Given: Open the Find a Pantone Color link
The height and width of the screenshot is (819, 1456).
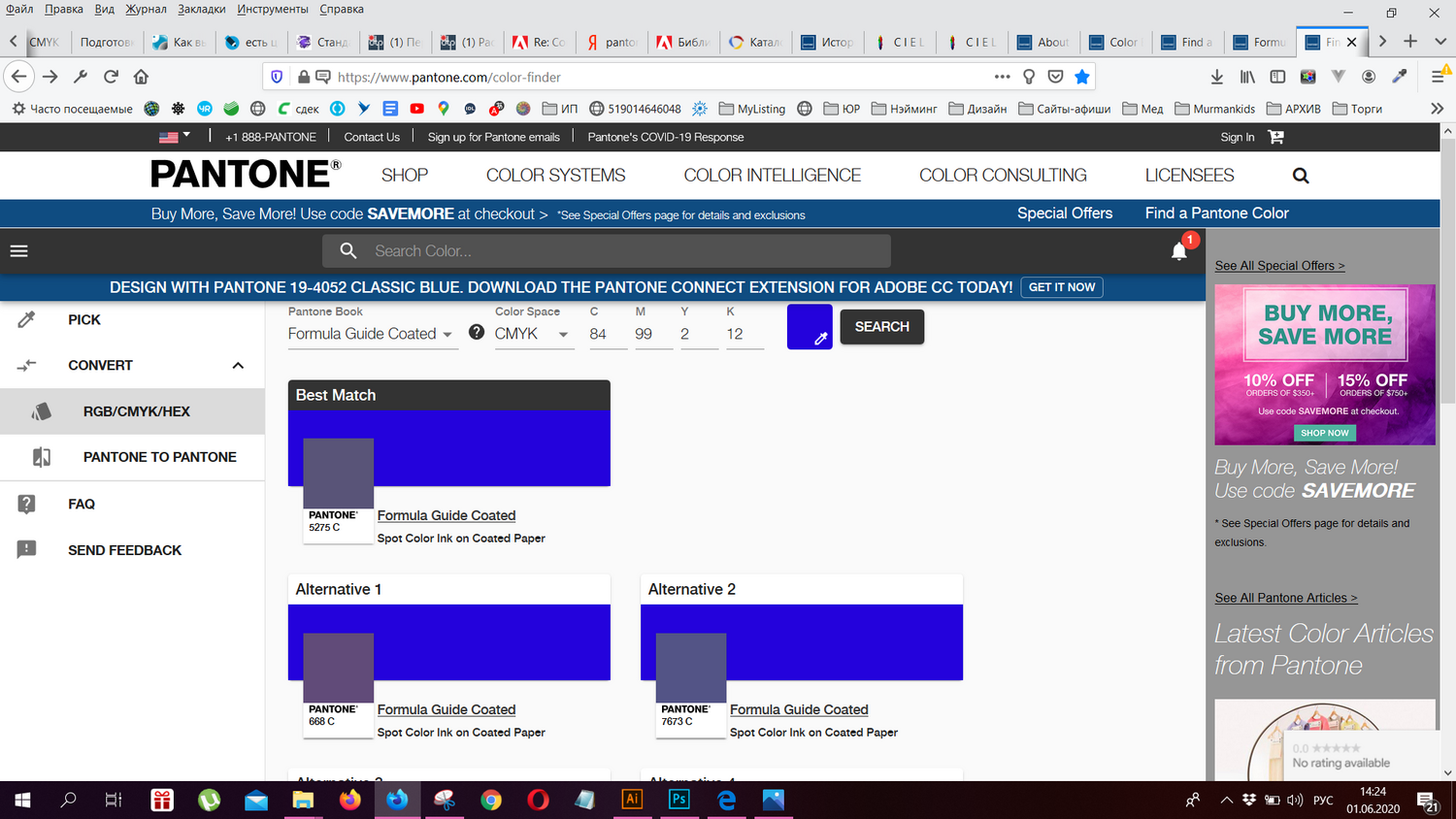Looking at the screenshot, I should tap(1217, 213).
